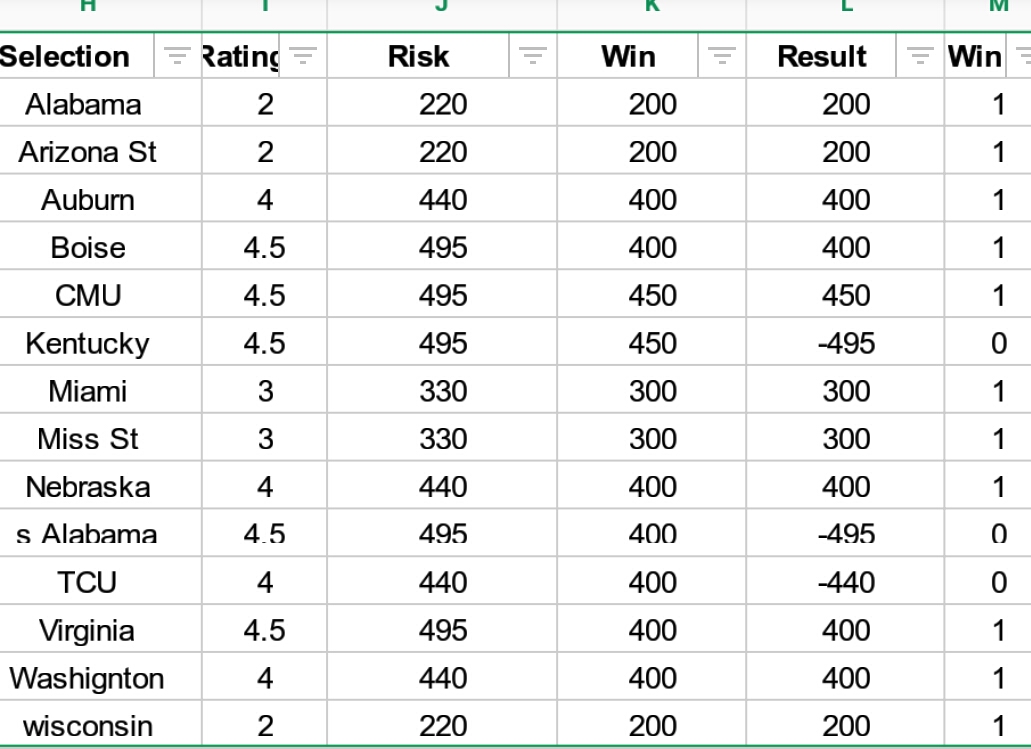Open the Selection column filter dropdown

(177, 56)
